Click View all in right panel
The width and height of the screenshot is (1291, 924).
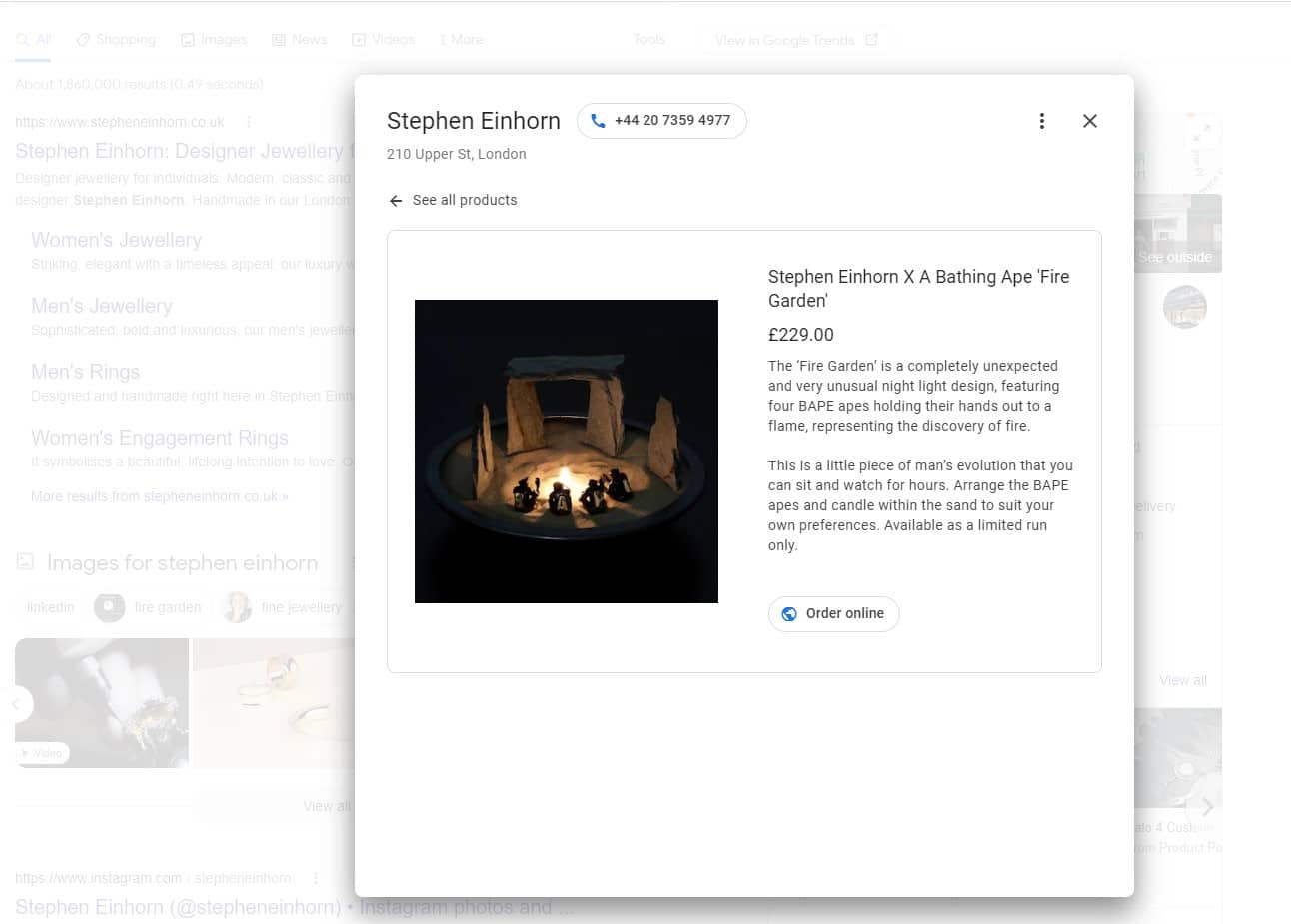click(1183, 680)
